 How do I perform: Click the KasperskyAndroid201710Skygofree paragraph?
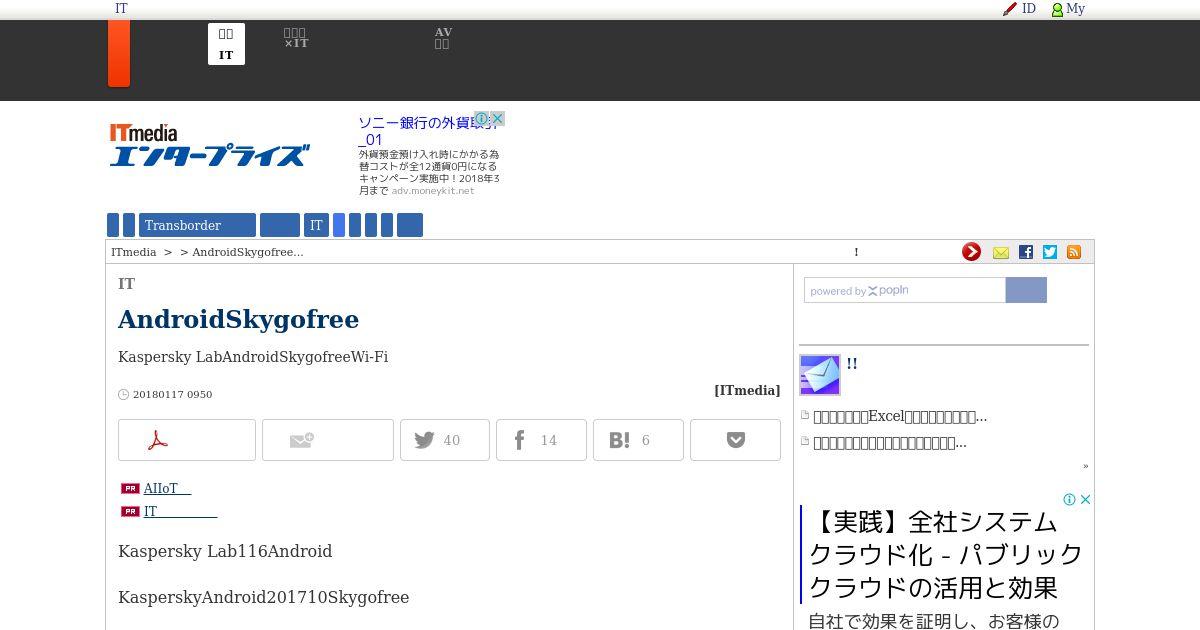pyautogui.click(x=264, y=597)
